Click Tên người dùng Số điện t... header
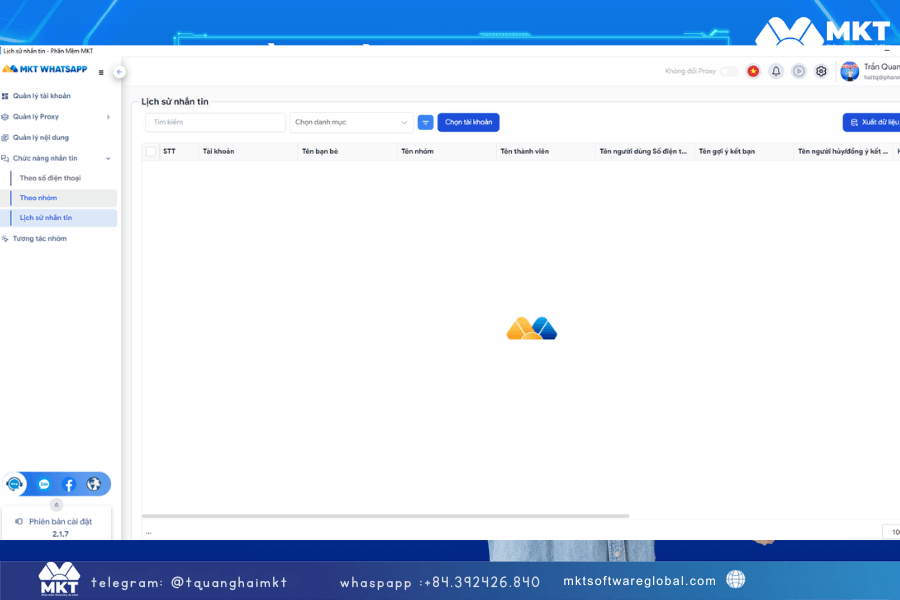Image resolution: width=900 pixels, height=600 pixels. point(643,152)
